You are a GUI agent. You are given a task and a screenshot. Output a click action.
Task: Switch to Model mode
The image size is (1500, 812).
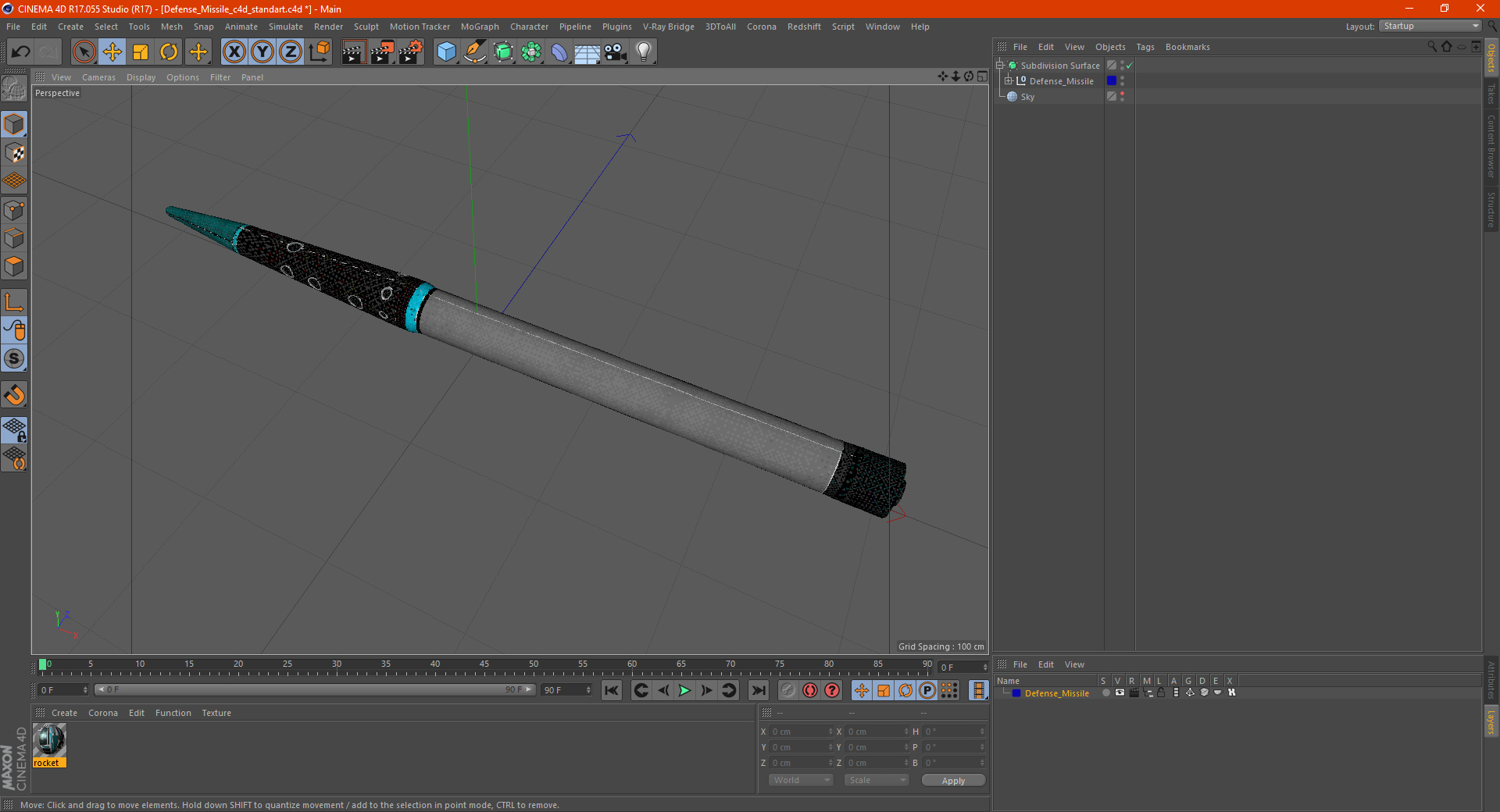coord(15,124)
